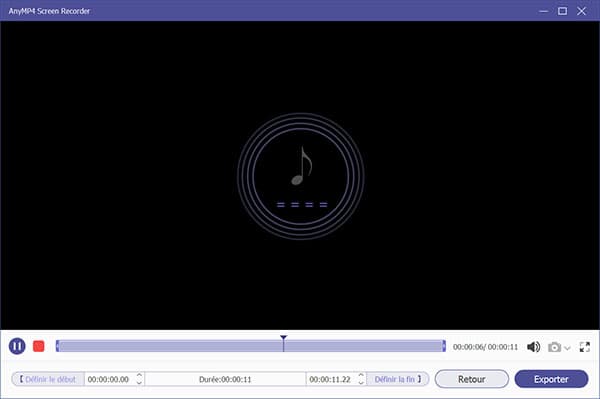Enter fullscreen preview mode
This screenshot has height=399, width=600.
(x=585, y=347)
